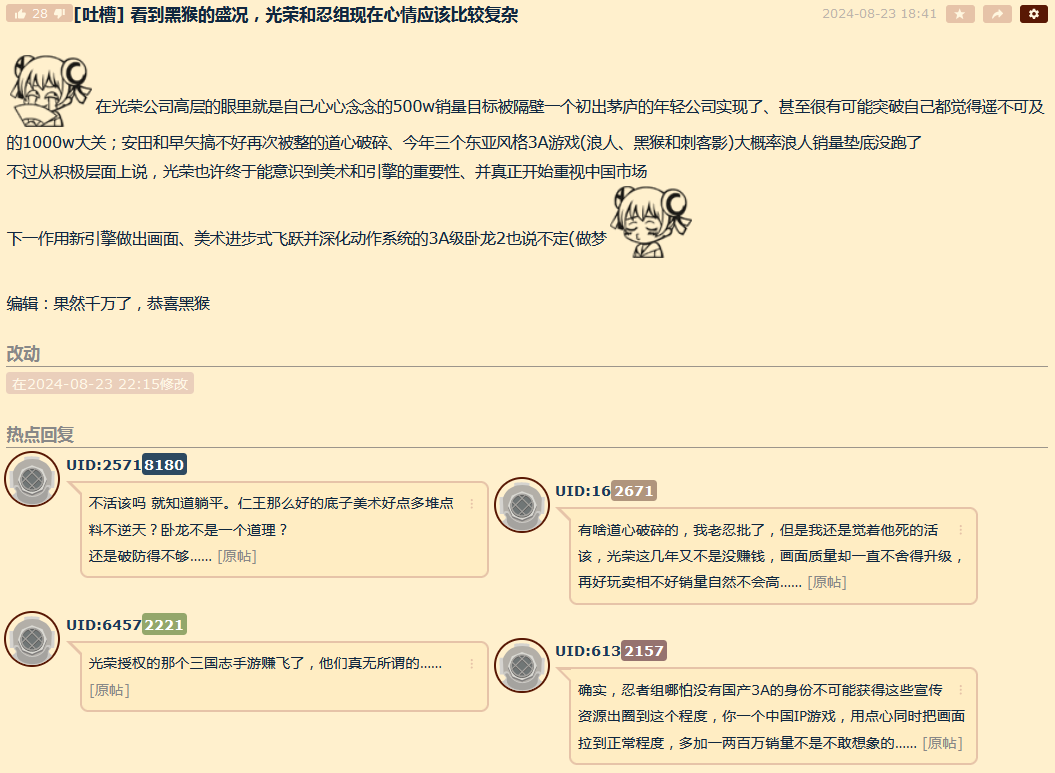Click the post title 看到黑猴的盛况
1055x773 pixels.
click(296, 15)
